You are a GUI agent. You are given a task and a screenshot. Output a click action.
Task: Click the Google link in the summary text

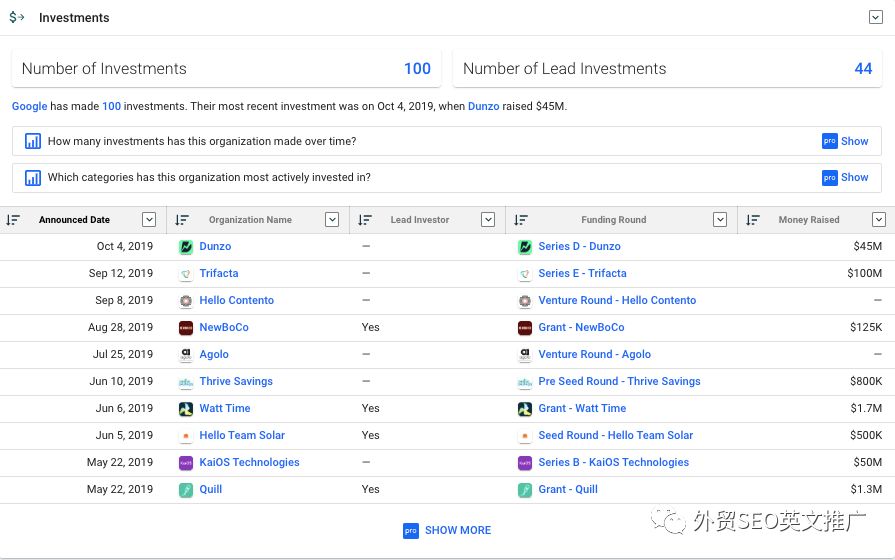(29, 106)
